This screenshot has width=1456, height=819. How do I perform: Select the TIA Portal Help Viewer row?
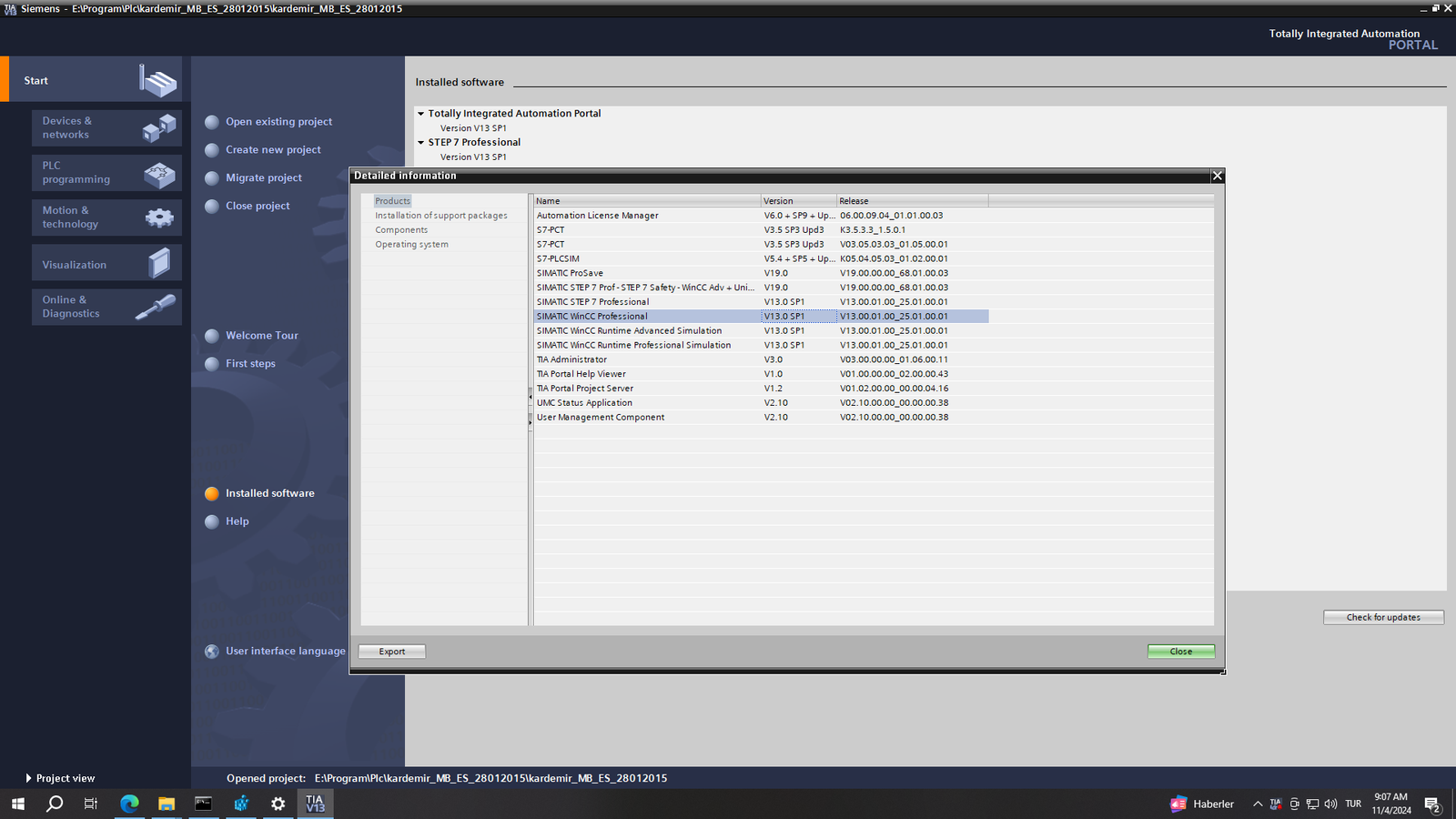pyautogui.click(x=761, y=374)
